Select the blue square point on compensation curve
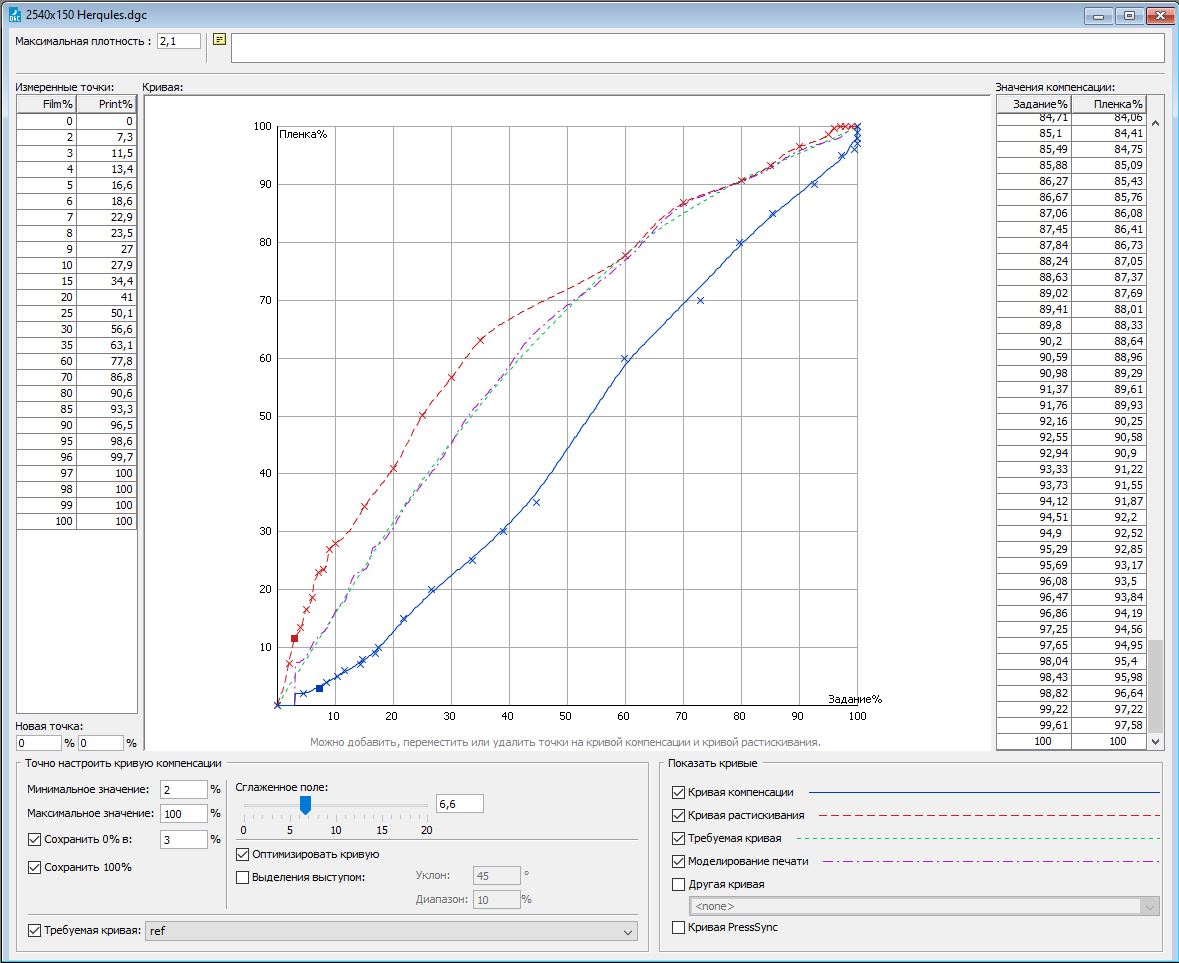 click(x=320, y=689)
